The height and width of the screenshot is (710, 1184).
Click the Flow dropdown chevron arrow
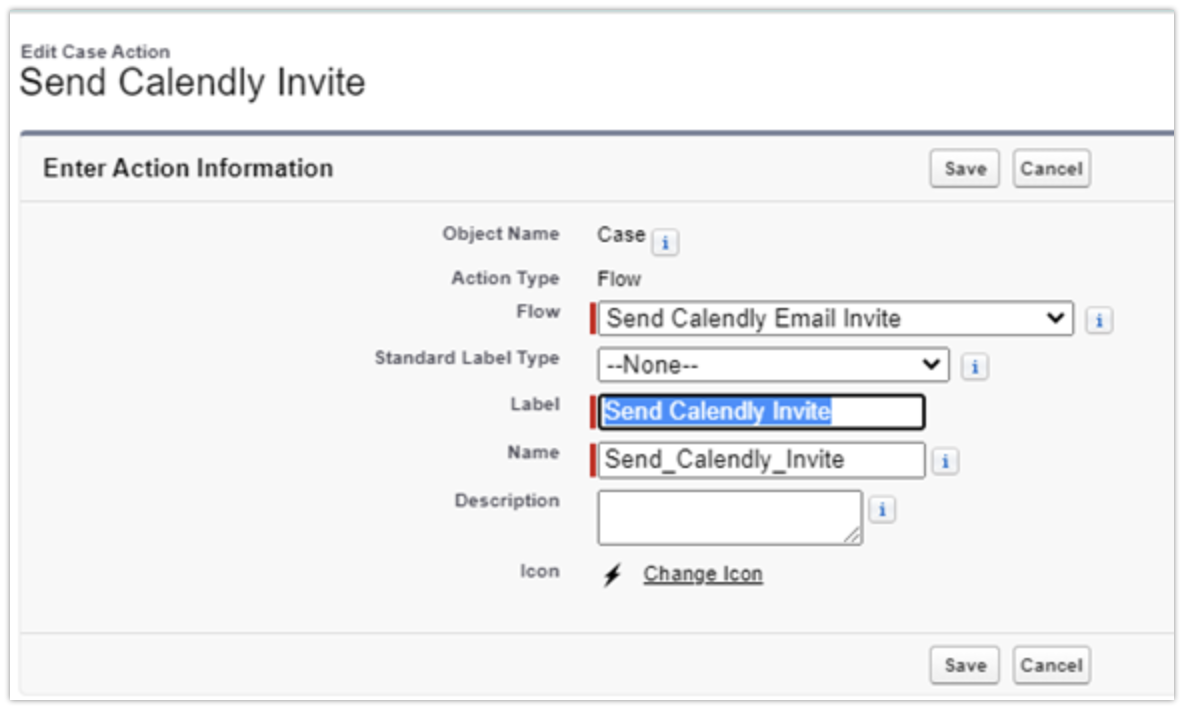(x=1055, y=318)
